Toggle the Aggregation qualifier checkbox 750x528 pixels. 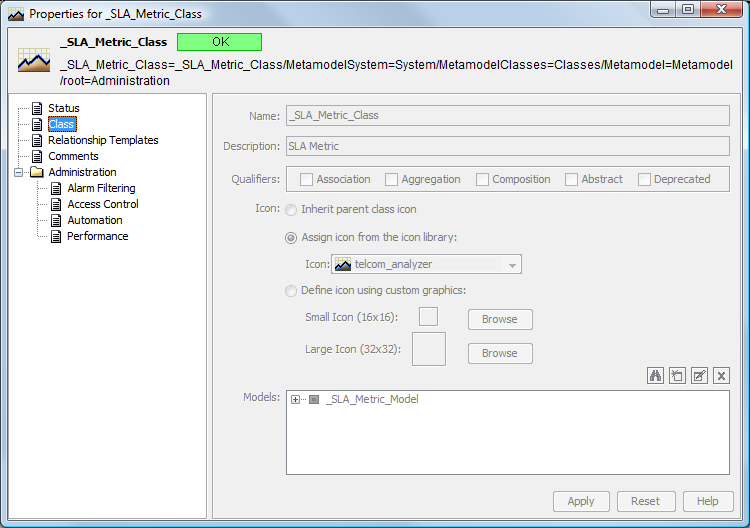[391, 179]
